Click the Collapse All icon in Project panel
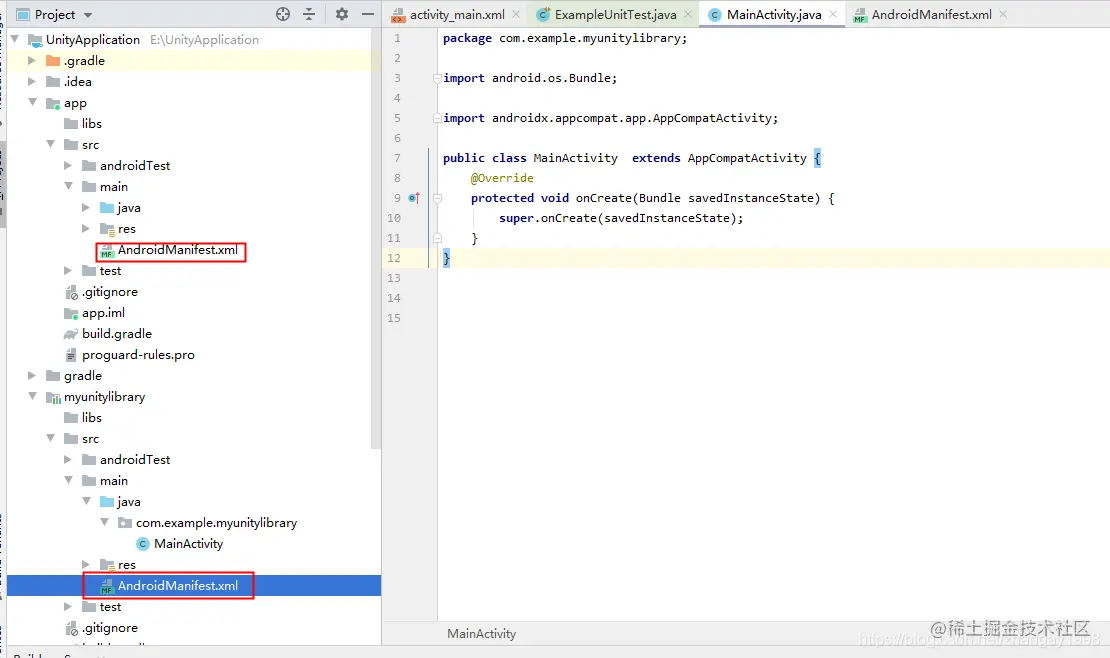This screenshot has height=658, width=1110. (x=309, y=14)
